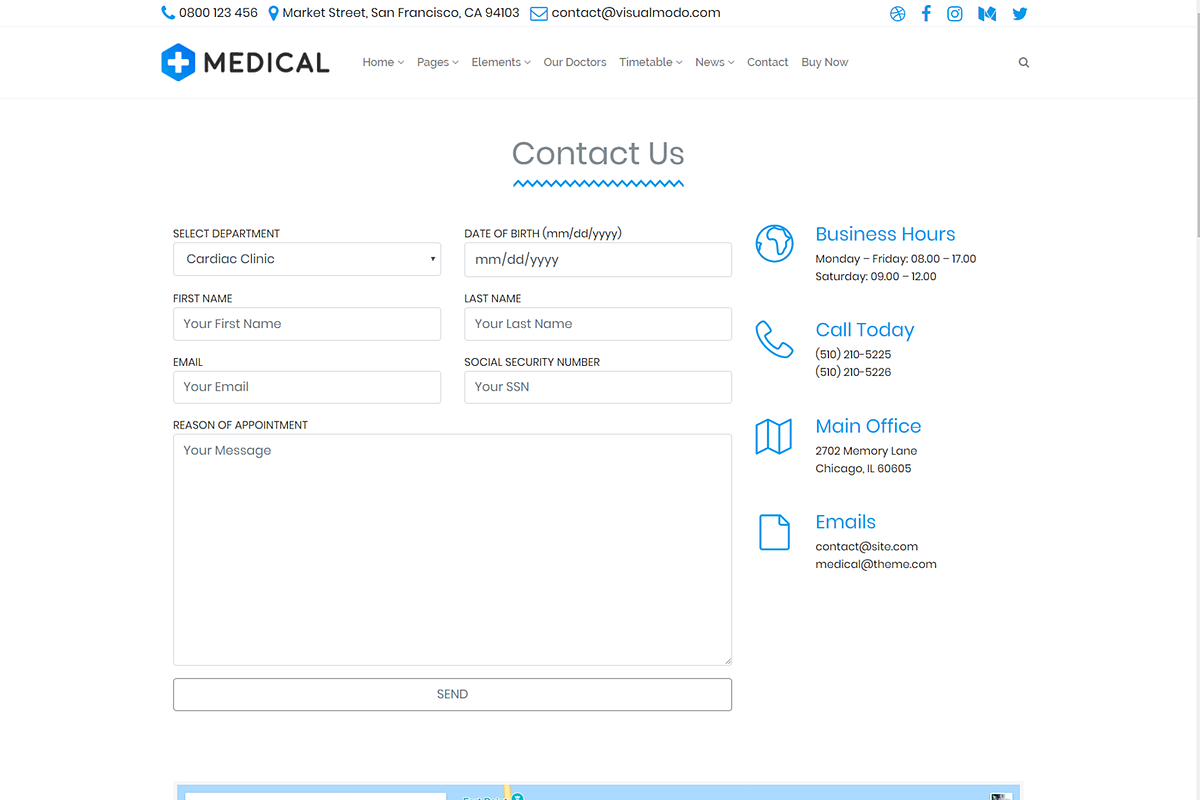1200x800 pixels.
Task: Click the Emails document icon
Action: pyautogui.click(x=774, y=532)
